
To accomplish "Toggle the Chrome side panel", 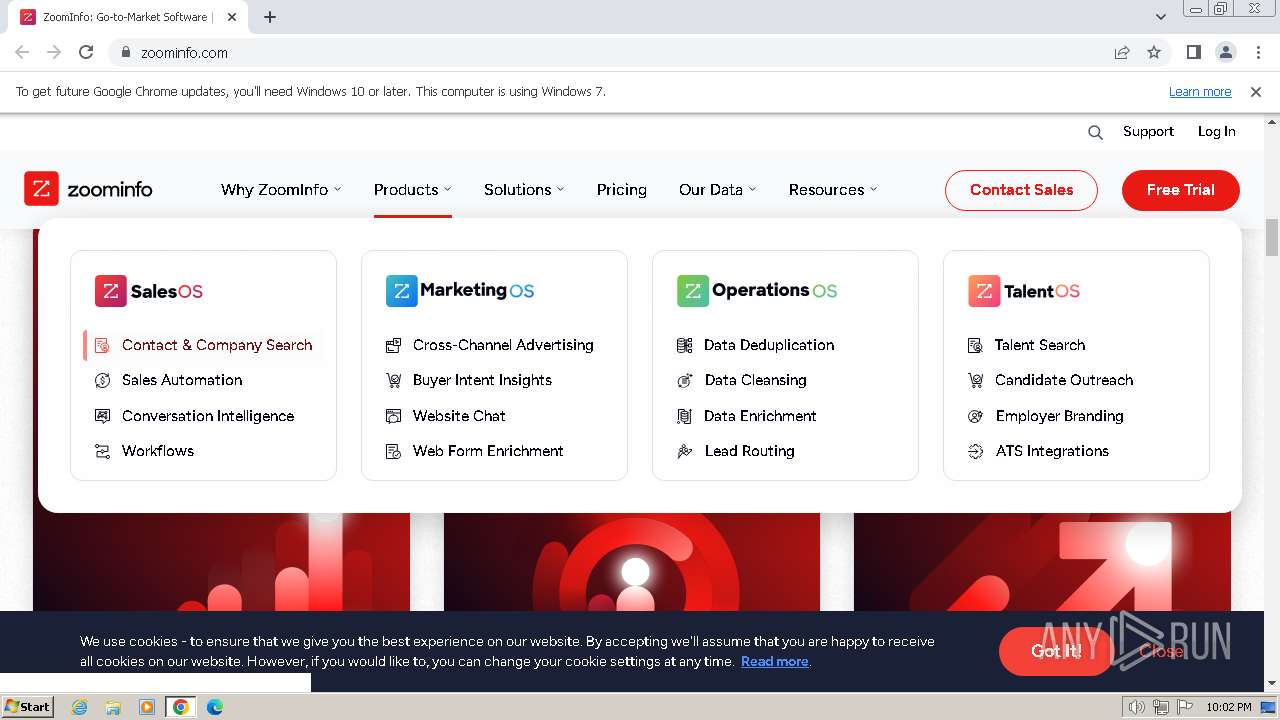I will pos(1193,52).
